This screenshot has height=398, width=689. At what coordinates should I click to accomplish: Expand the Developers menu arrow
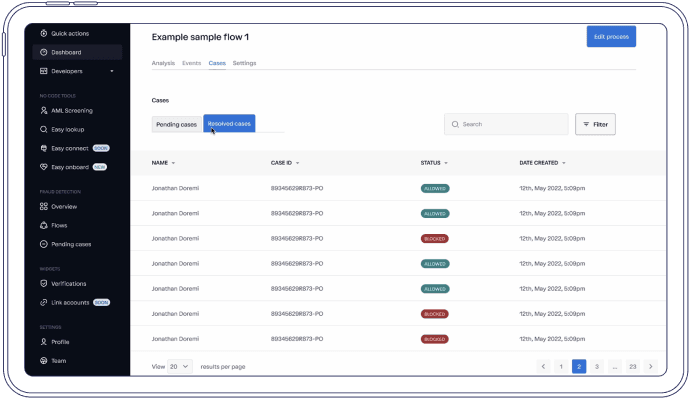[x=112, y=71]
